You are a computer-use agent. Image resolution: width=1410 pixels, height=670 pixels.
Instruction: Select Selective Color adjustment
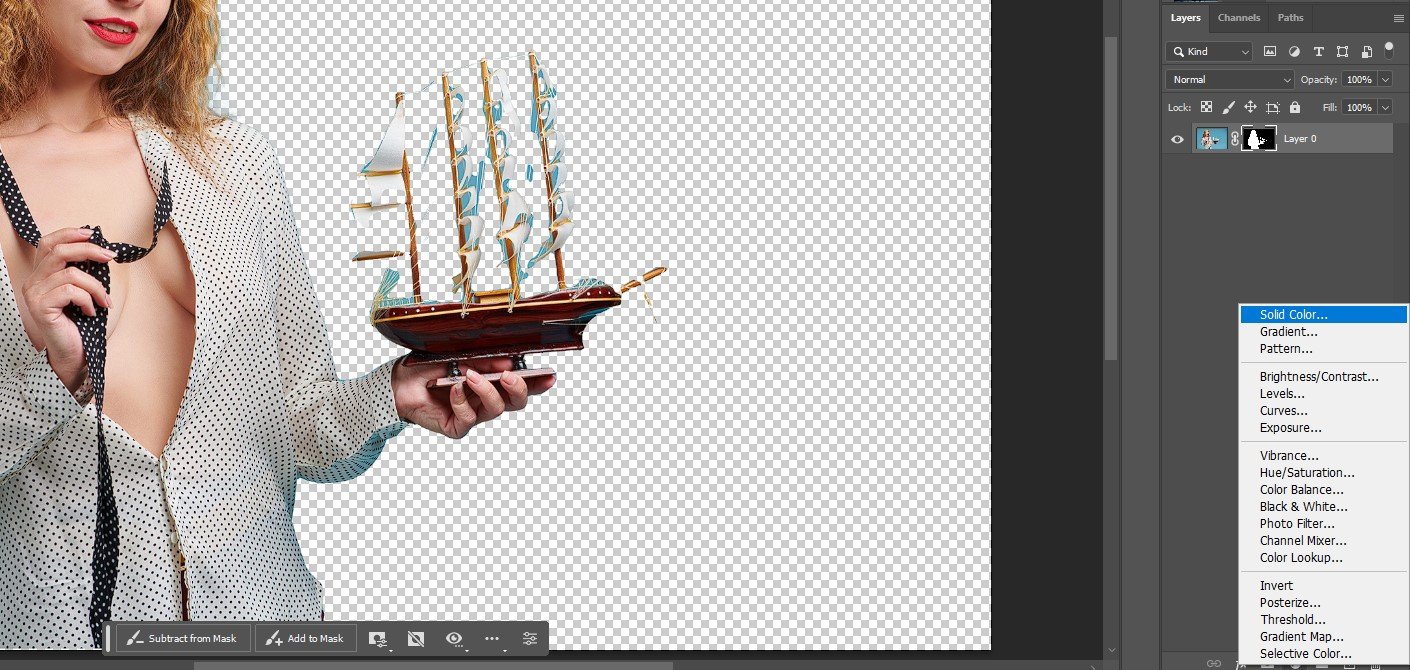1323,654
